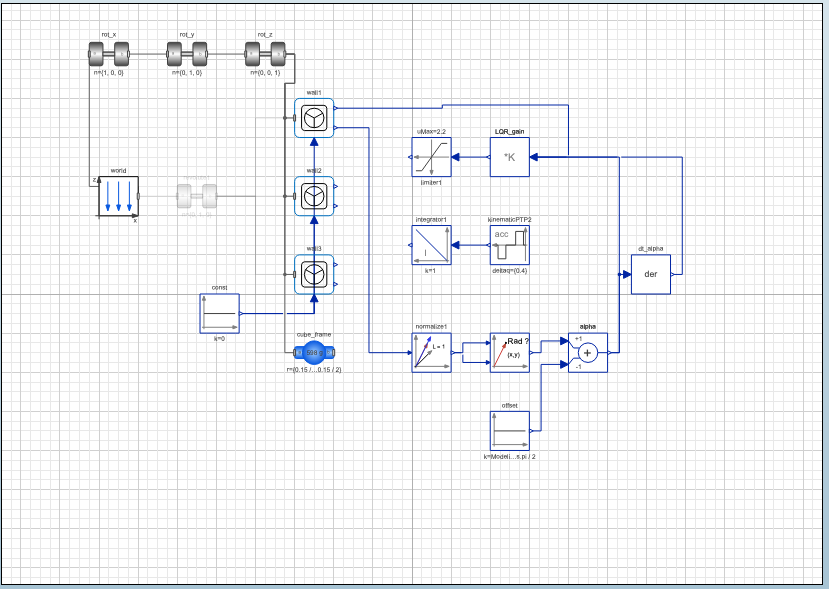Select the kinematicPTP2 acc block

[x=510, y=245]
